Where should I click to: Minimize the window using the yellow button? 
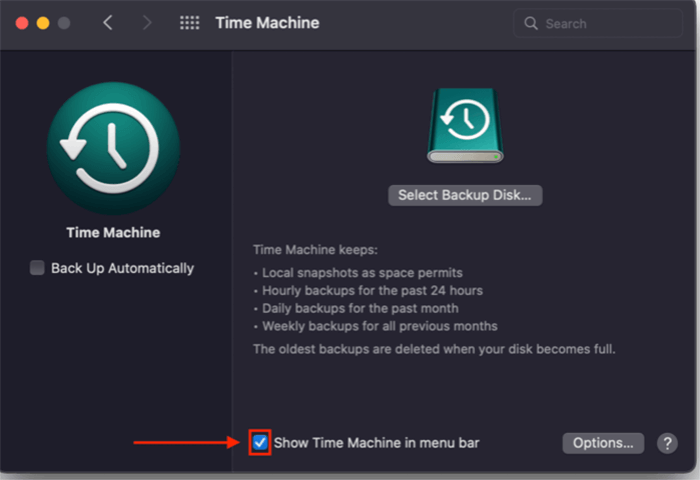coord(42,22)
